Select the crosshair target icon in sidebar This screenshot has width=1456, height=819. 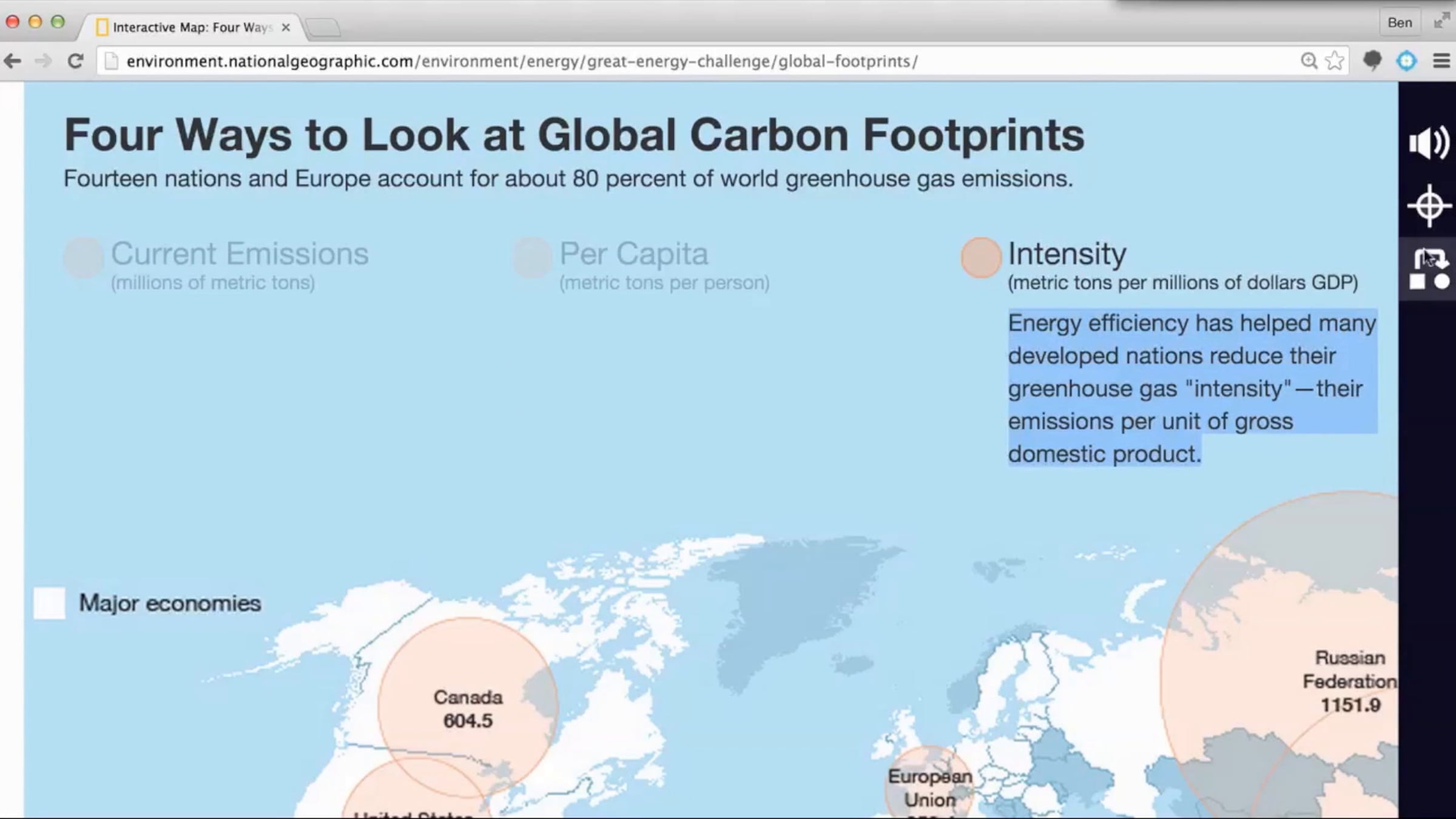coord(1429,206)
